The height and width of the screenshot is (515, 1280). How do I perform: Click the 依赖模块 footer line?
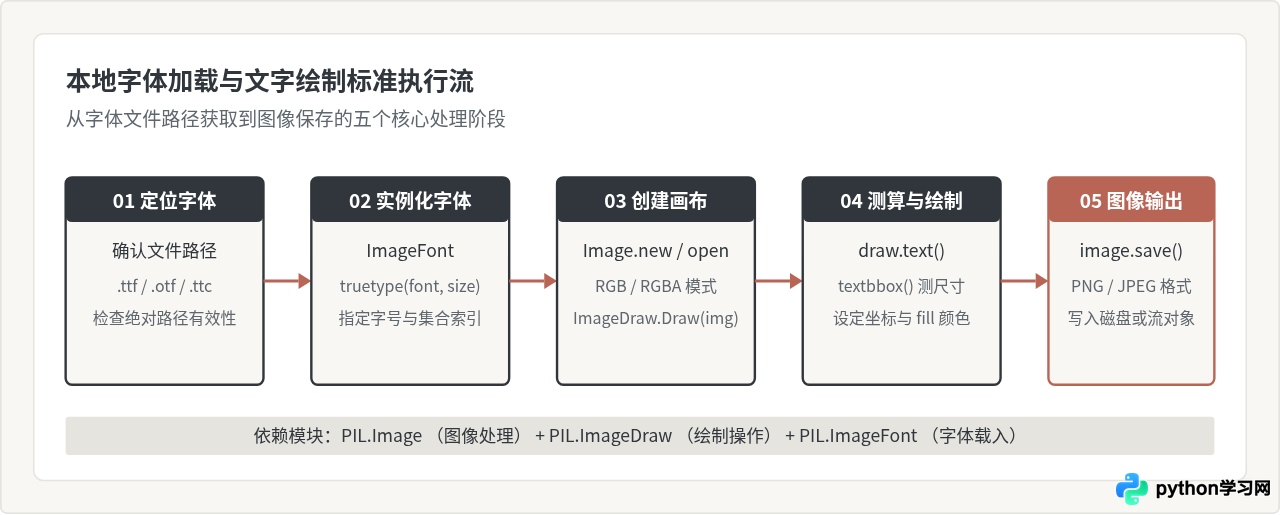click(x=640, y=436)
